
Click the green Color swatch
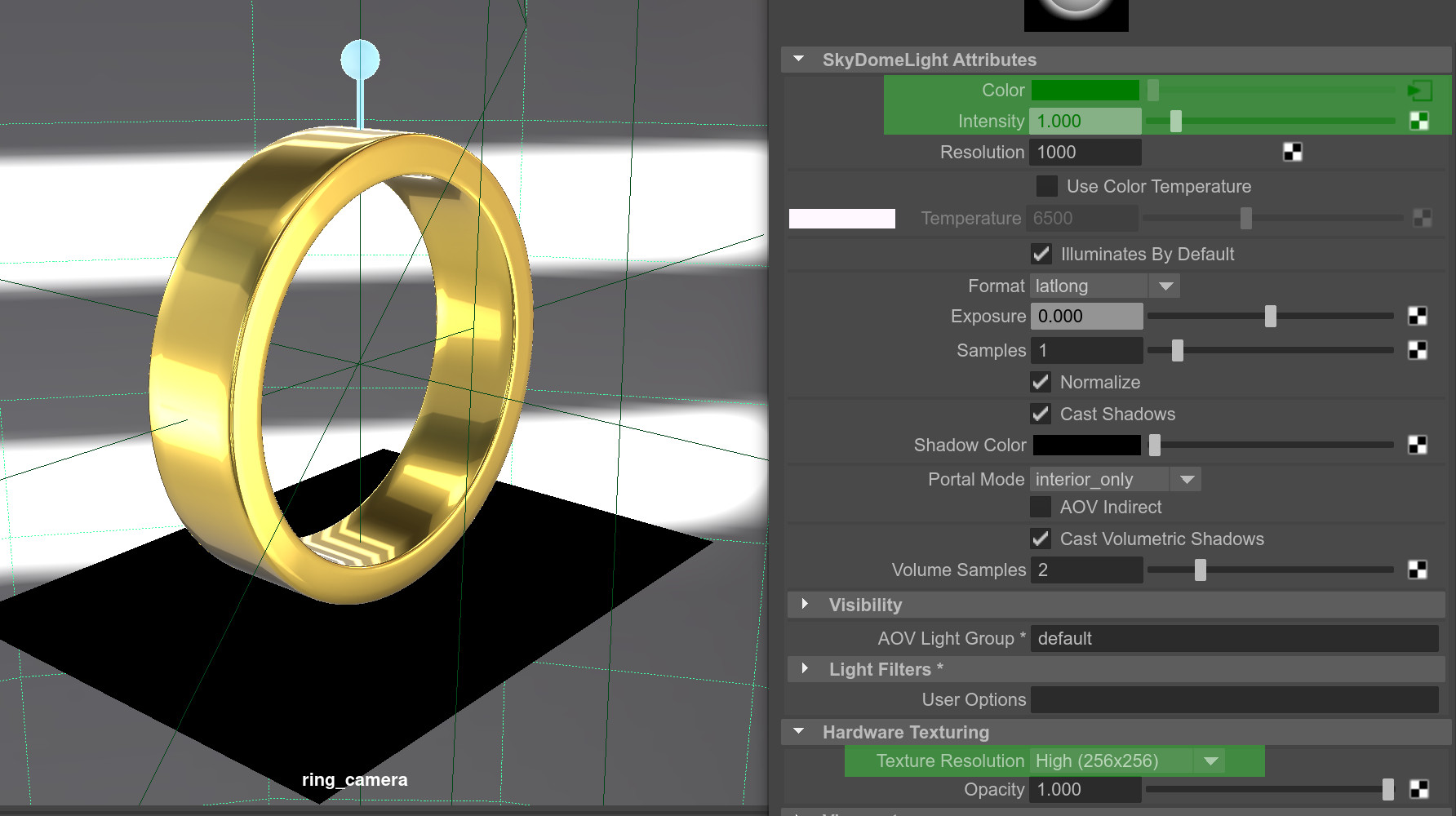click(1085, 91)
